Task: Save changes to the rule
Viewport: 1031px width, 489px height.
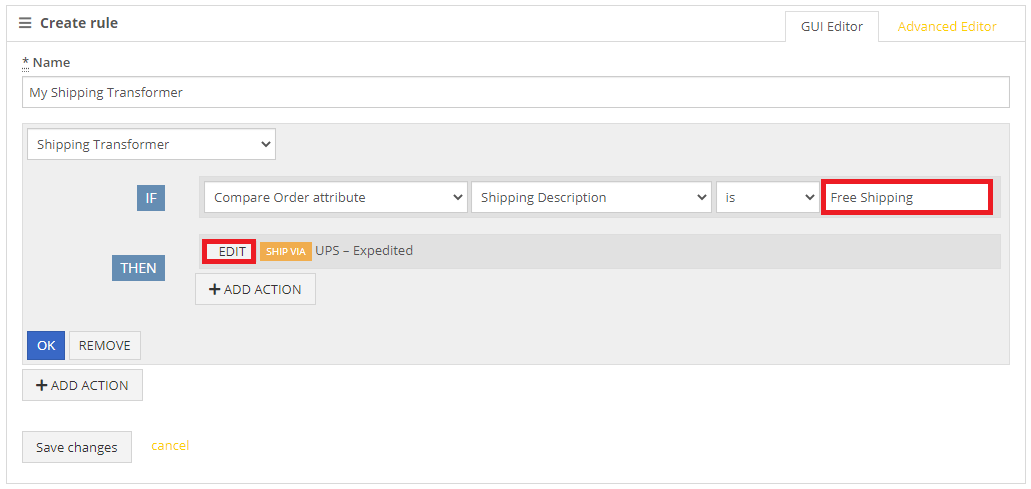Action: point(77,447)
